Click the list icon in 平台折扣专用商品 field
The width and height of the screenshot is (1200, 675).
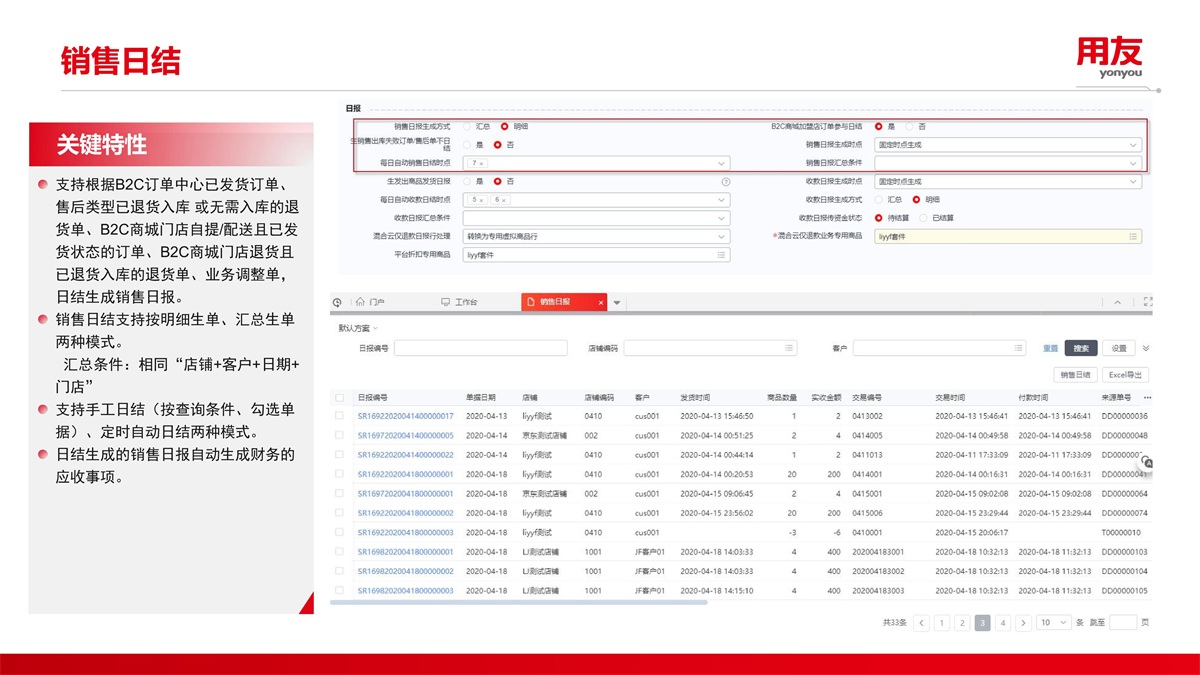click(x=721, y=255)
